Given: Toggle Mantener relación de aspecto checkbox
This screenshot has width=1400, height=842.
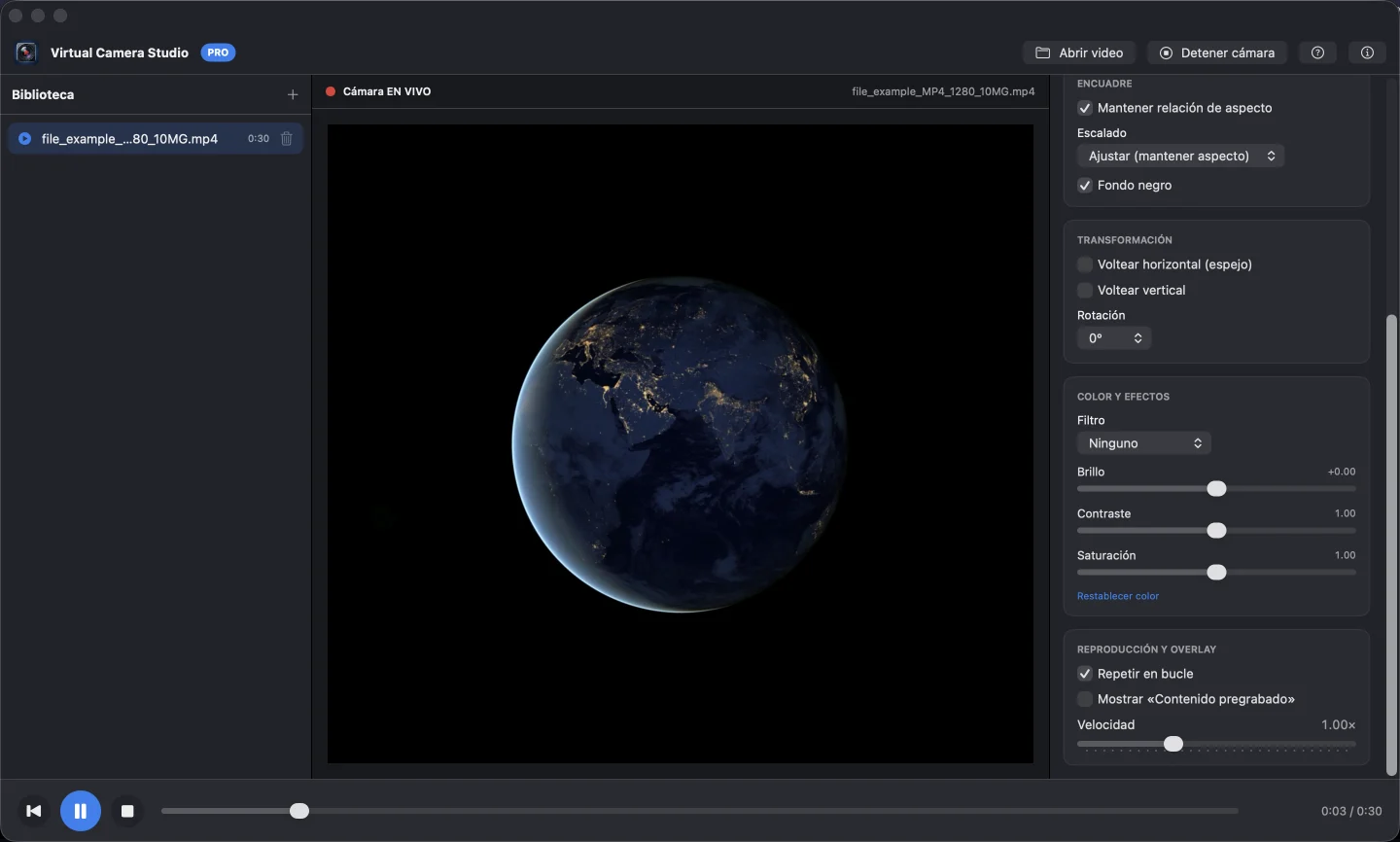Looking at the screenshot, I should (1085, 108).
